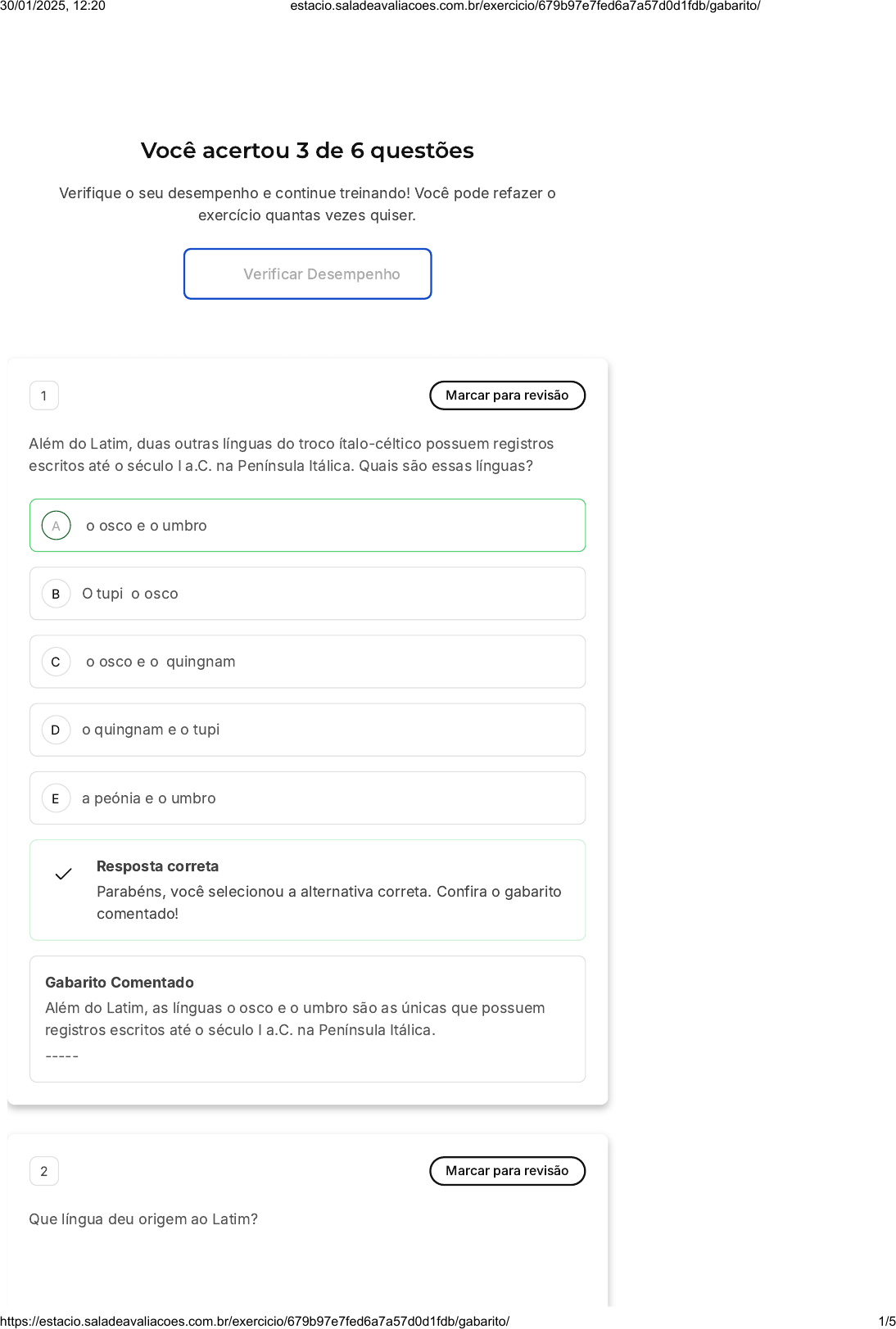Select radio circle C for osco e quingnam
This screenshot has height=1329, width=896.
click(x=56, y=662)
